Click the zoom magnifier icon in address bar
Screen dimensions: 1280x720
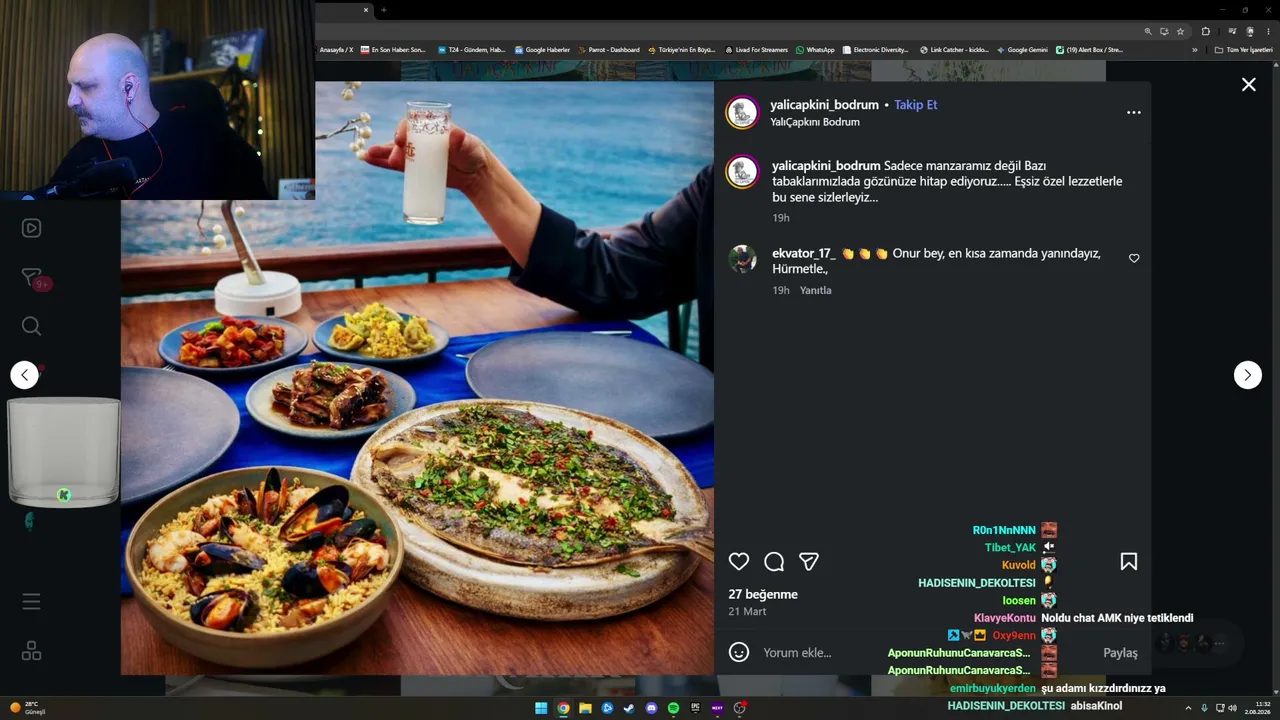pyautogui.click(x=1148, y=31)
